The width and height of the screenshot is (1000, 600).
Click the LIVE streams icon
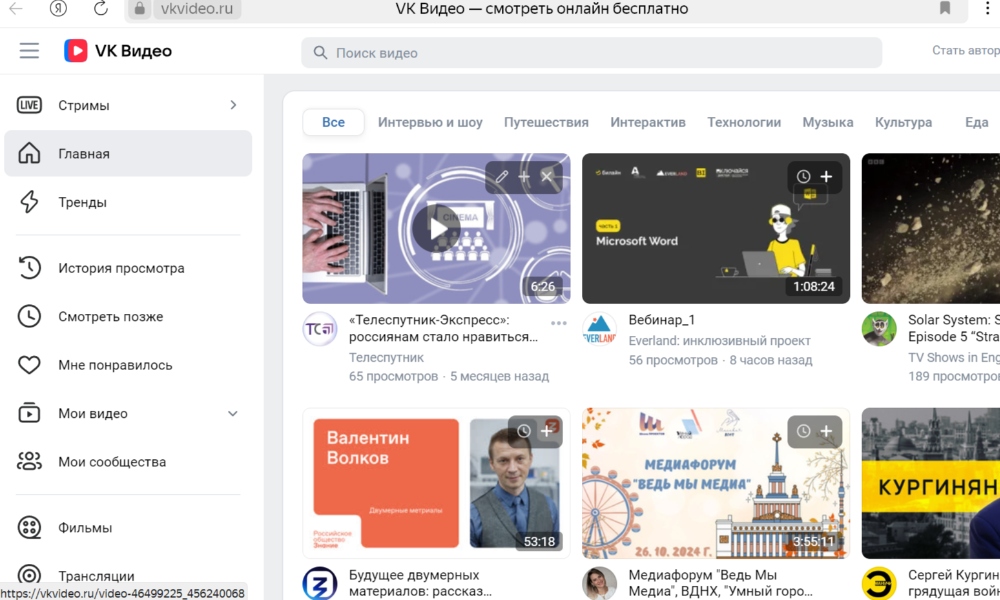tap(29, 105)
